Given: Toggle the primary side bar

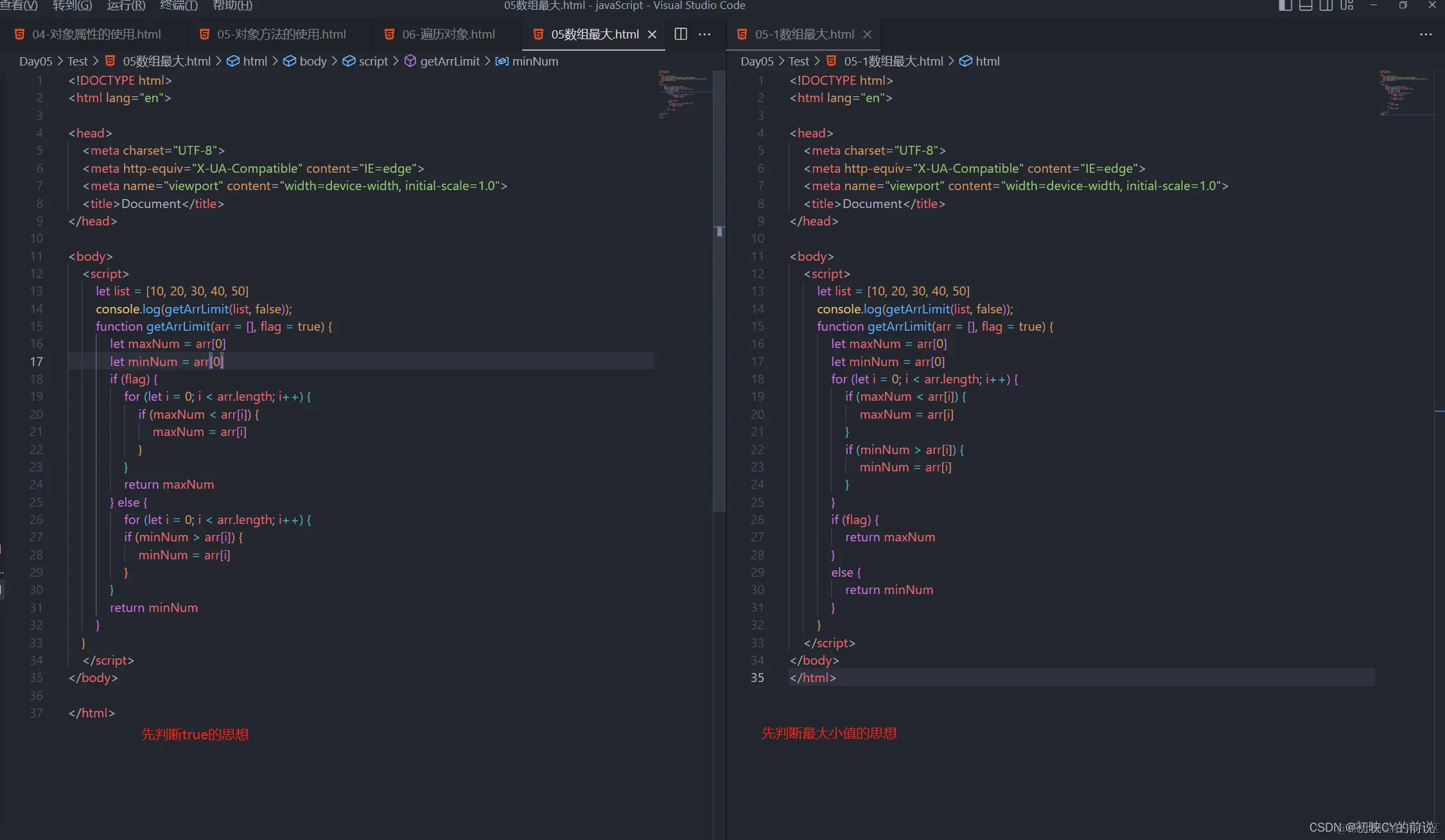Looking at the screenshot, I should 1285,5.
